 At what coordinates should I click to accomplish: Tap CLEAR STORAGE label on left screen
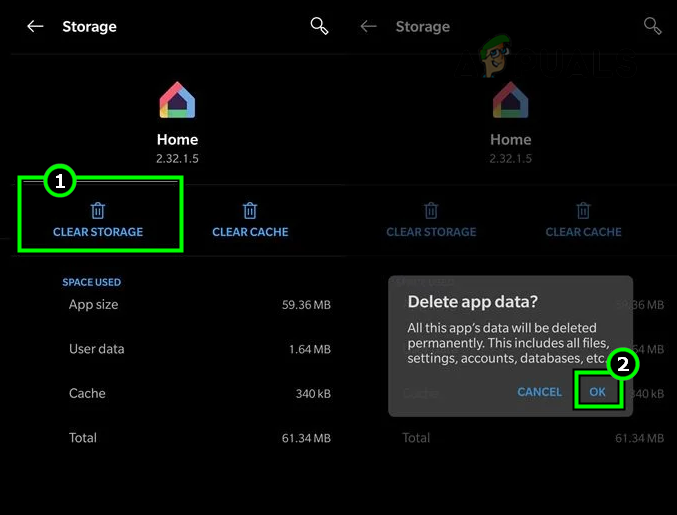coord(98,232)
